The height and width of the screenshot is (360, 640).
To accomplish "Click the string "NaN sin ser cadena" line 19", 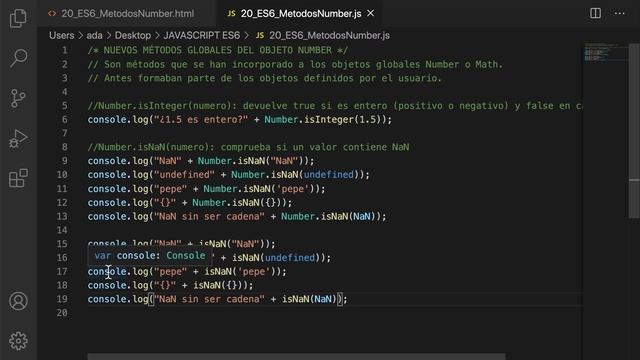I will [209, 299].
